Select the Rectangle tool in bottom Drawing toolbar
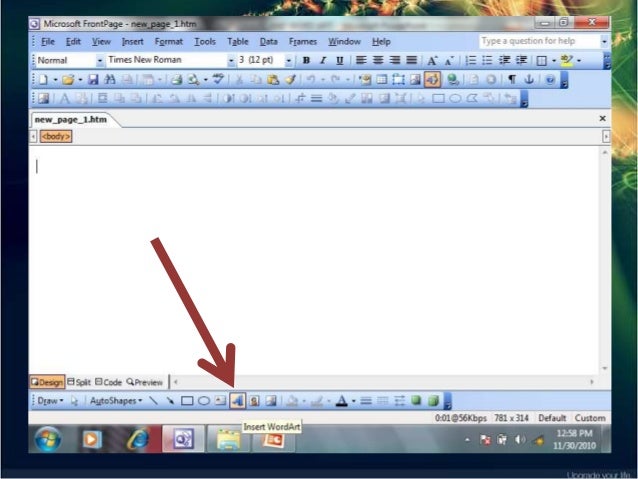This screenshot has width=638, height=479. click(x=187, y=401)
